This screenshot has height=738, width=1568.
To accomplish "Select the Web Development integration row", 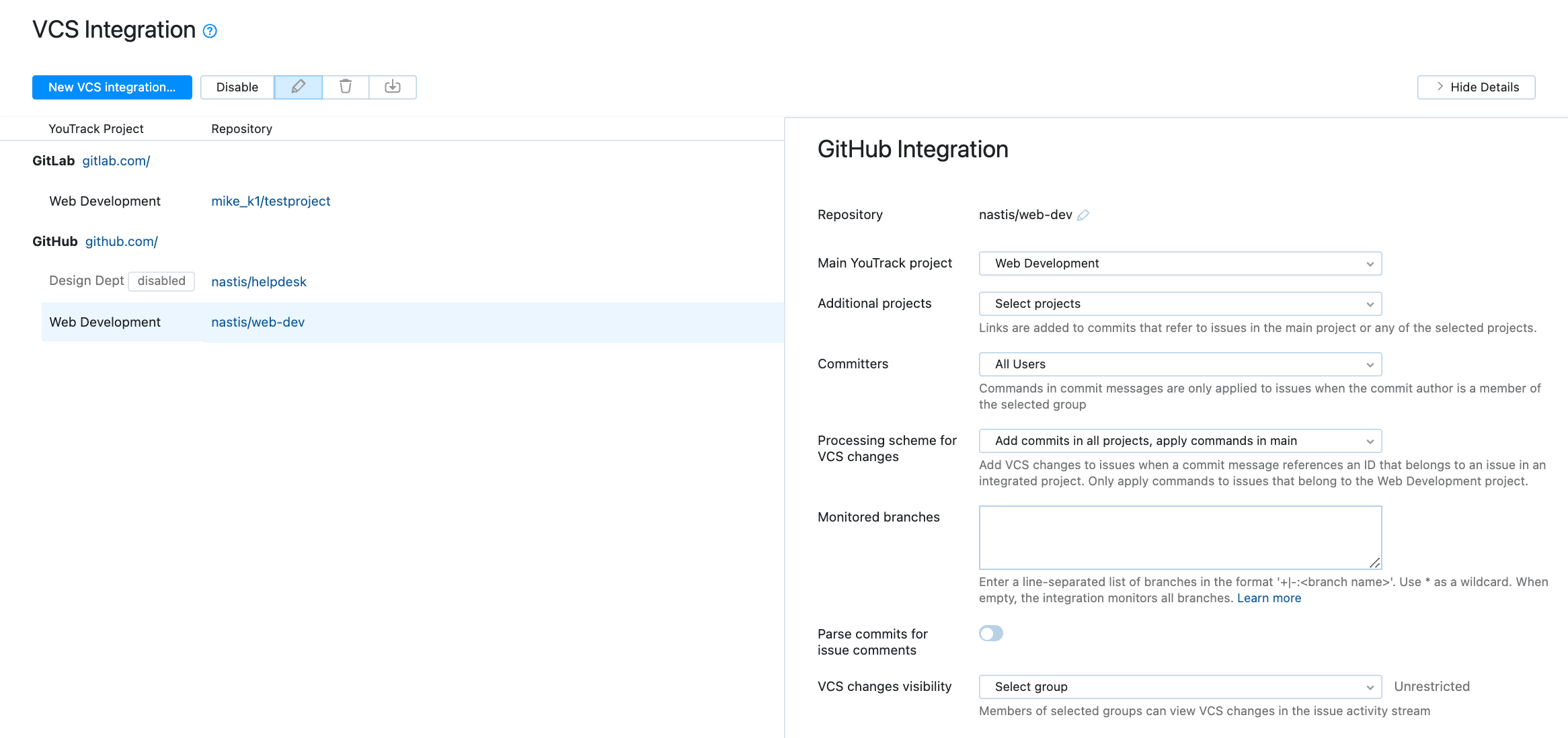I will (105, 322).
